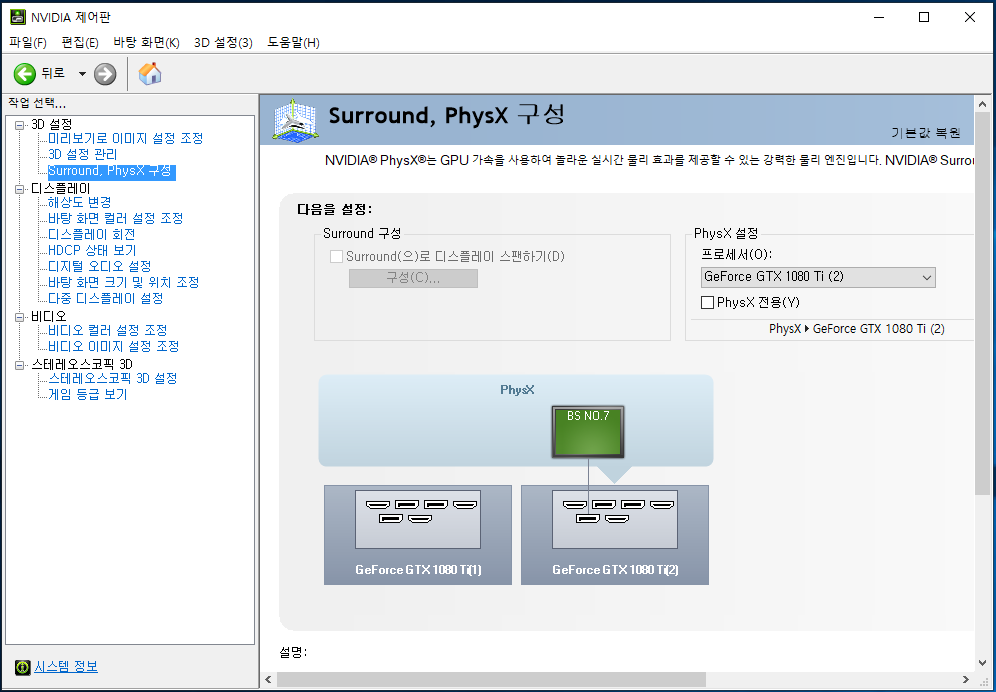Open 게임 등급 보기
996x692 pixels.
[x=88, y=395]
